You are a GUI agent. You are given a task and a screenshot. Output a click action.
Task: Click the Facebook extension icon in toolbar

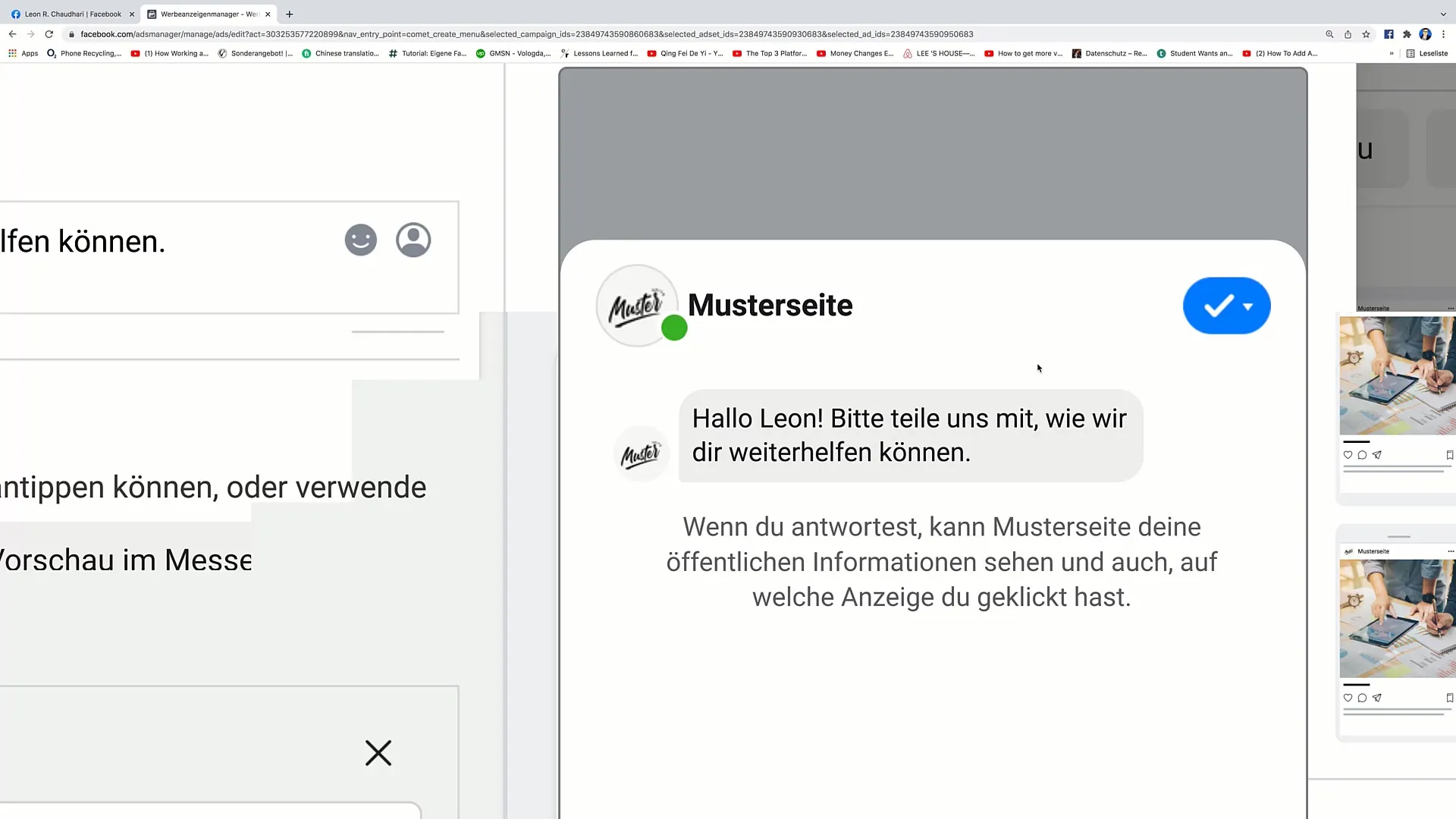(1389, 34)
